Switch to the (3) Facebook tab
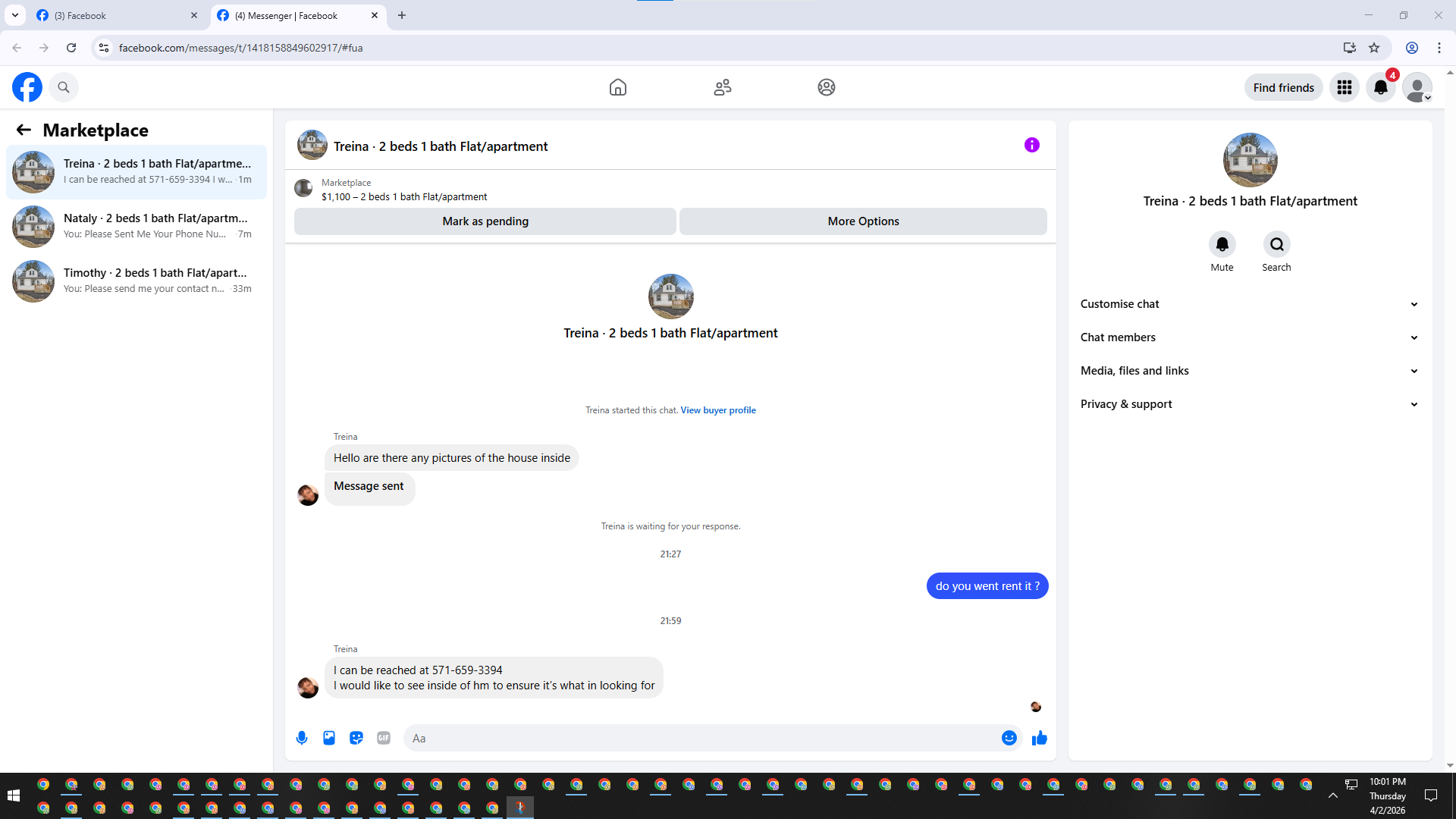Image resolution: width=1456 pixels, height=819 pixels. click(x=118, y=15)
